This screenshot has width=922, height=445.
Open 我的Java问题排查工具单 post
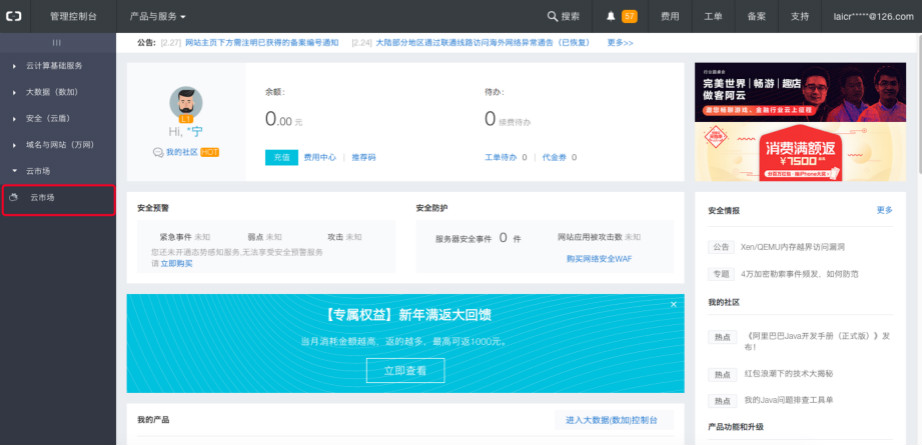pos(789,400)
